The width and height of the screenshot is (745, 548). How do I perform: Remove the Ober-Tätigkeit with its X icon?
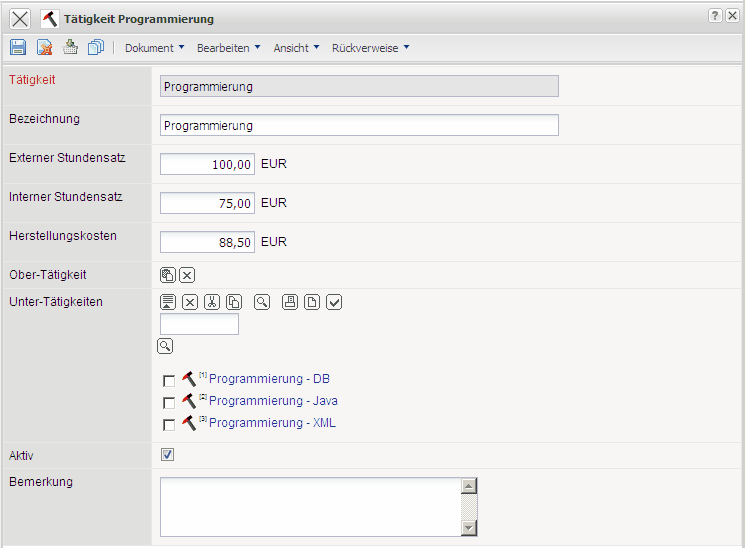tap(187, 276)
